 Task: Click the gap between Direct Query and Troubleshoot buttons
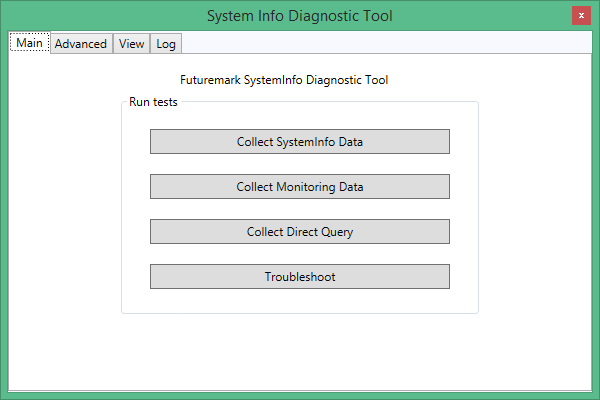point(300,254)
